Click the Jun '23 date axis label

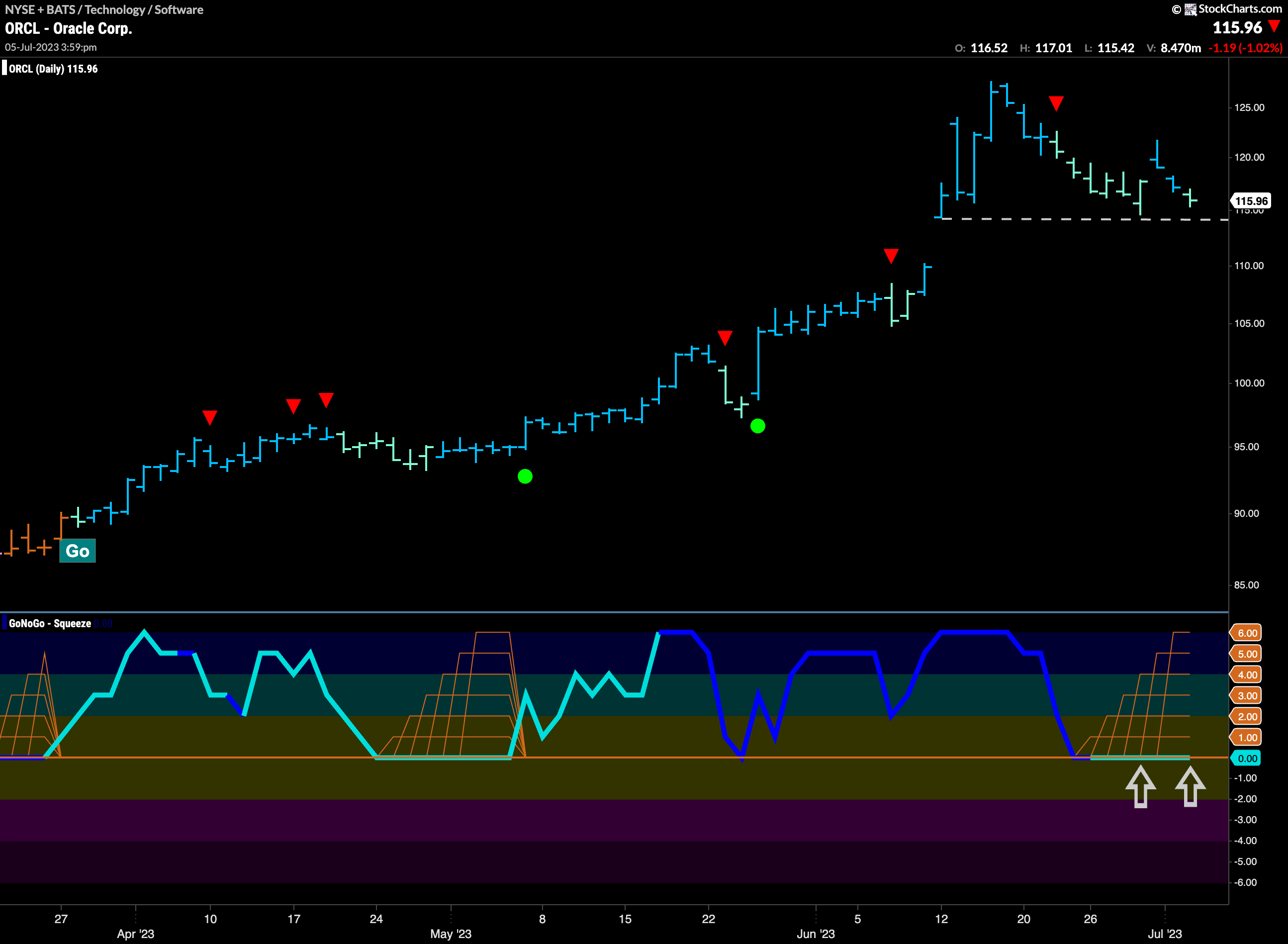coord(816,934)
